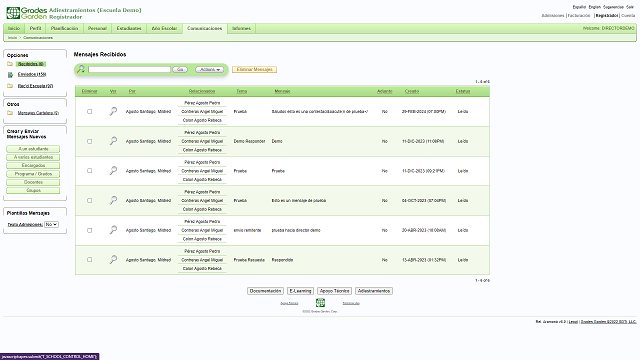Create a message A un estudiante
Screen dimensions: 640x360
33,149
